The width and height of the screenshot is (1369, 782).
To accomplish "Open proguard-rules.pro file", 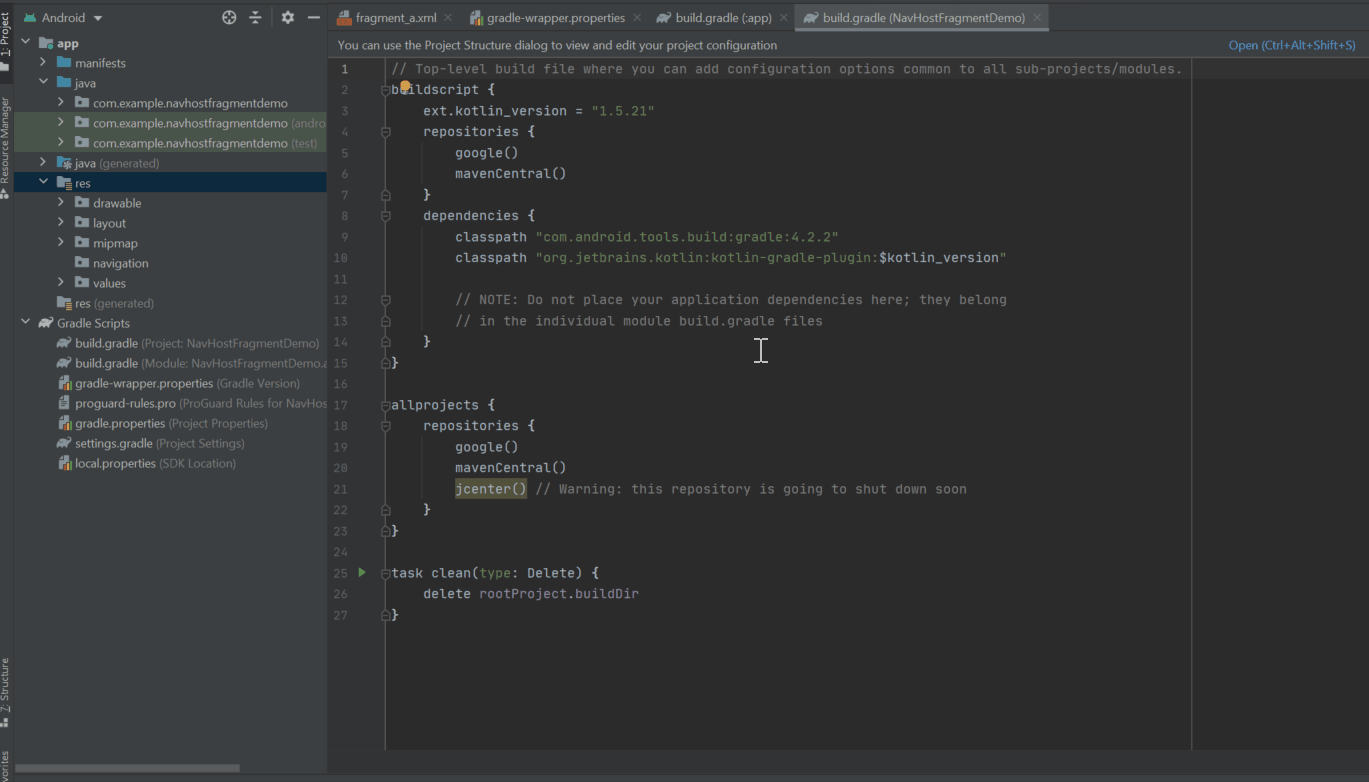I will pyautogui.click(x=191, y=403).
